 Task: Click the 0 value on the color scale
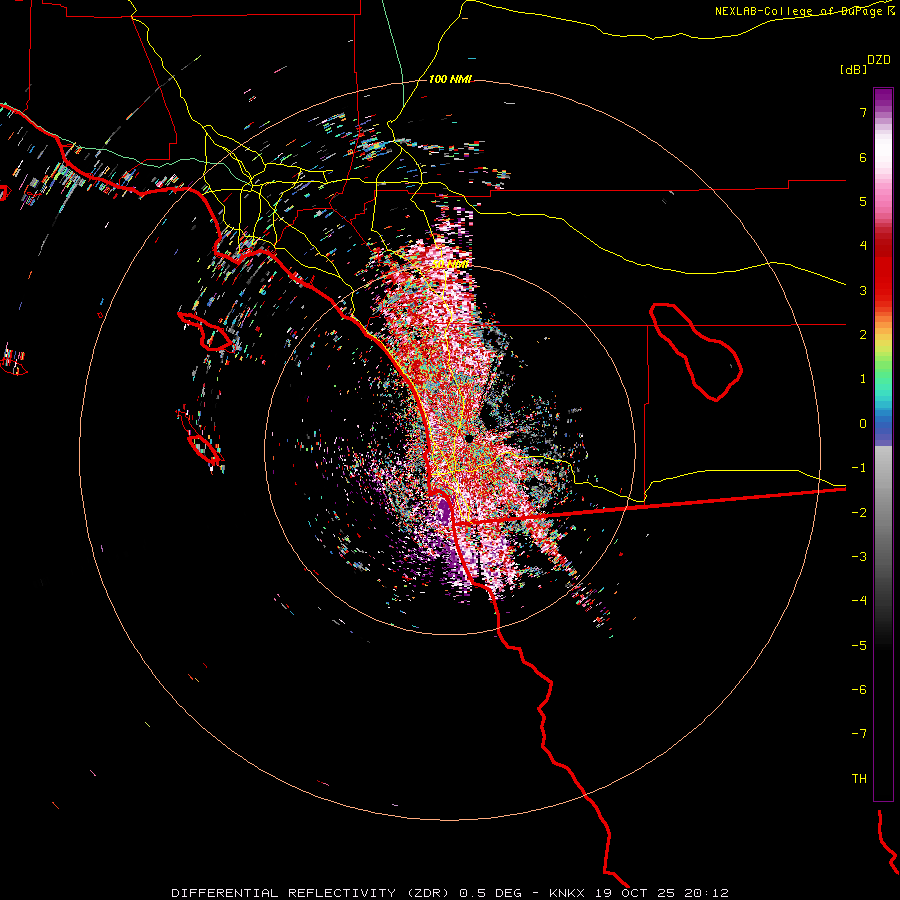[x=863, y=424]
